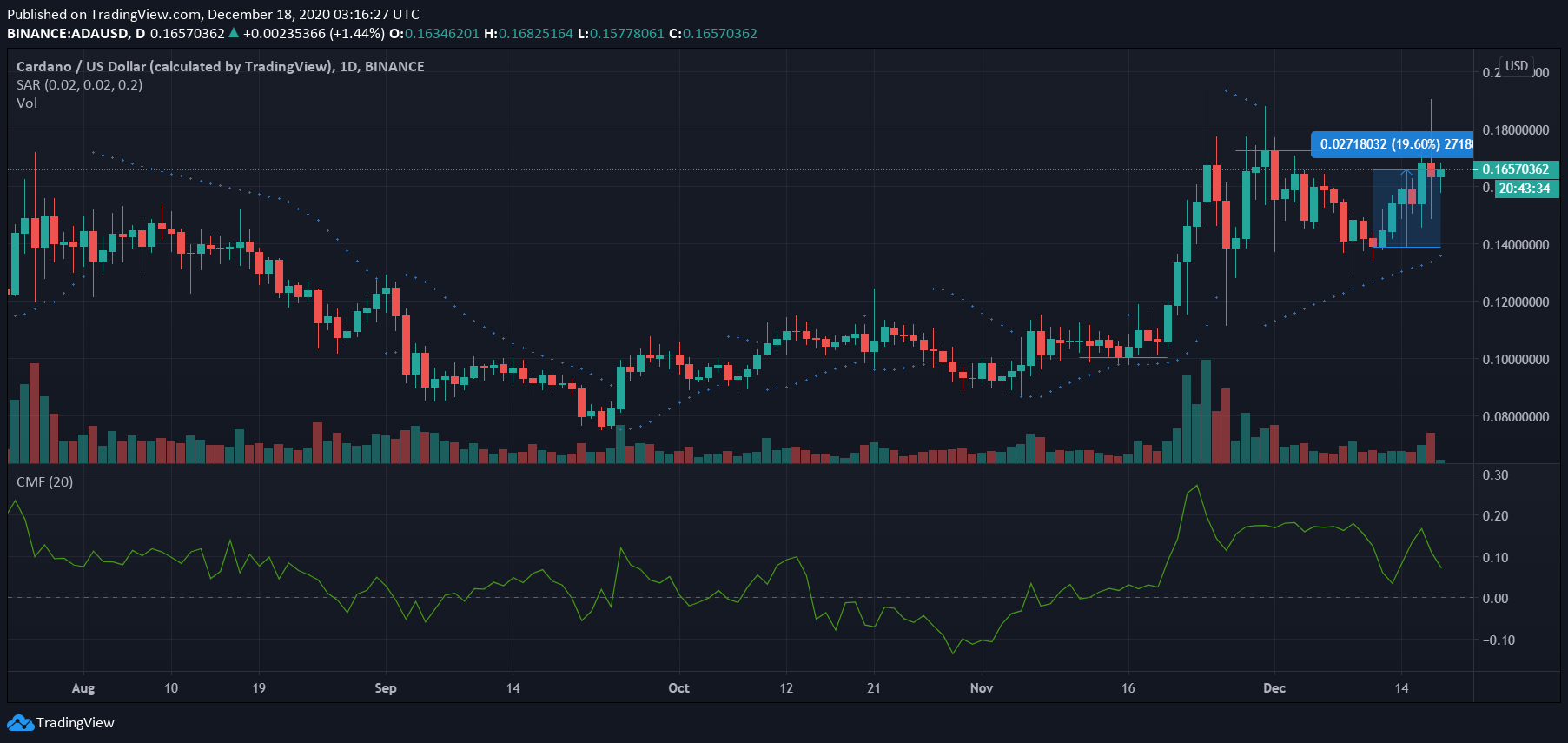
Task: Click the Aug label on time axis
Action: [83, 688]
